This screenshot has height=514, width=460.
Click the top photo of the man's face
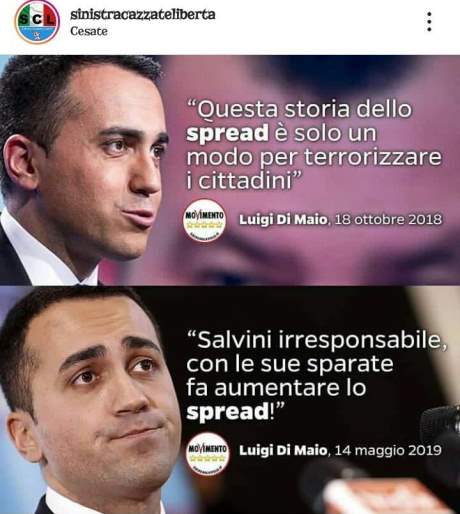tap(83, 170)
